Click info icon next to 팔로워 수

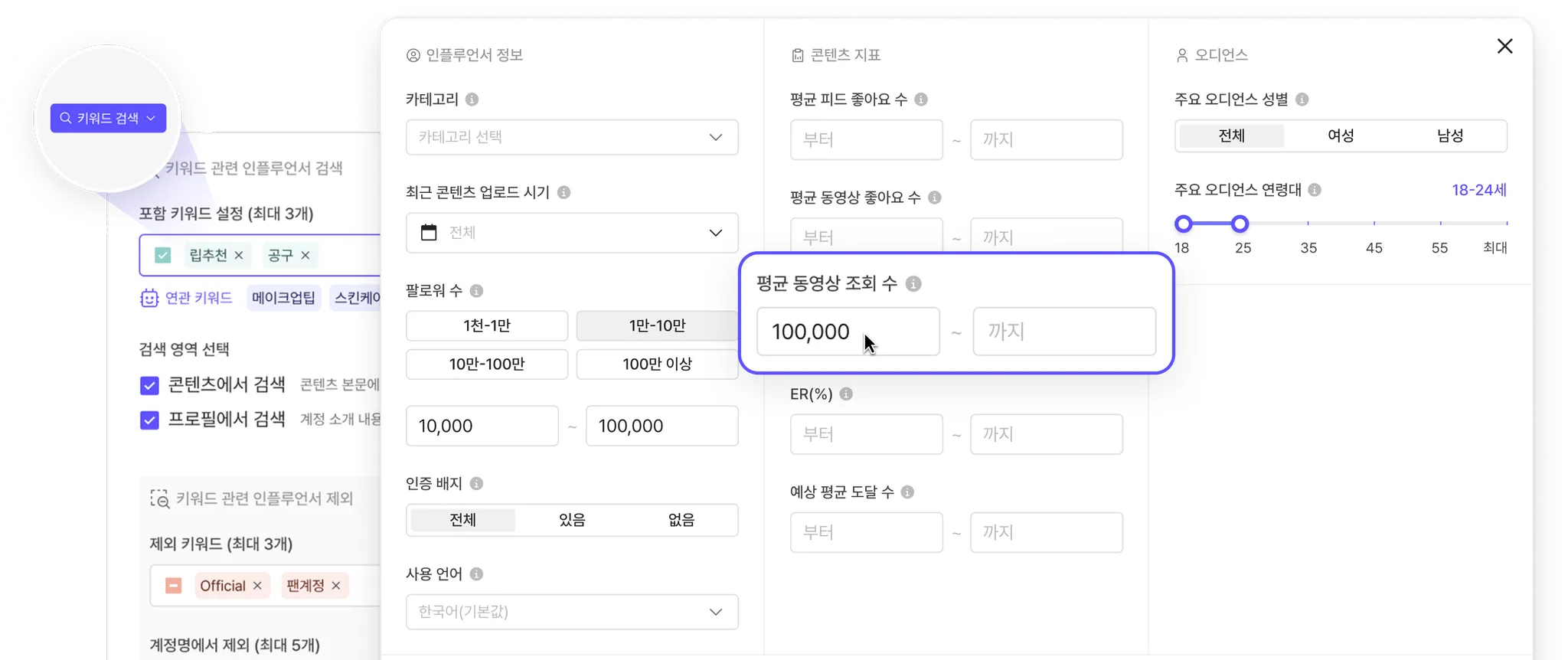[476, 291]
